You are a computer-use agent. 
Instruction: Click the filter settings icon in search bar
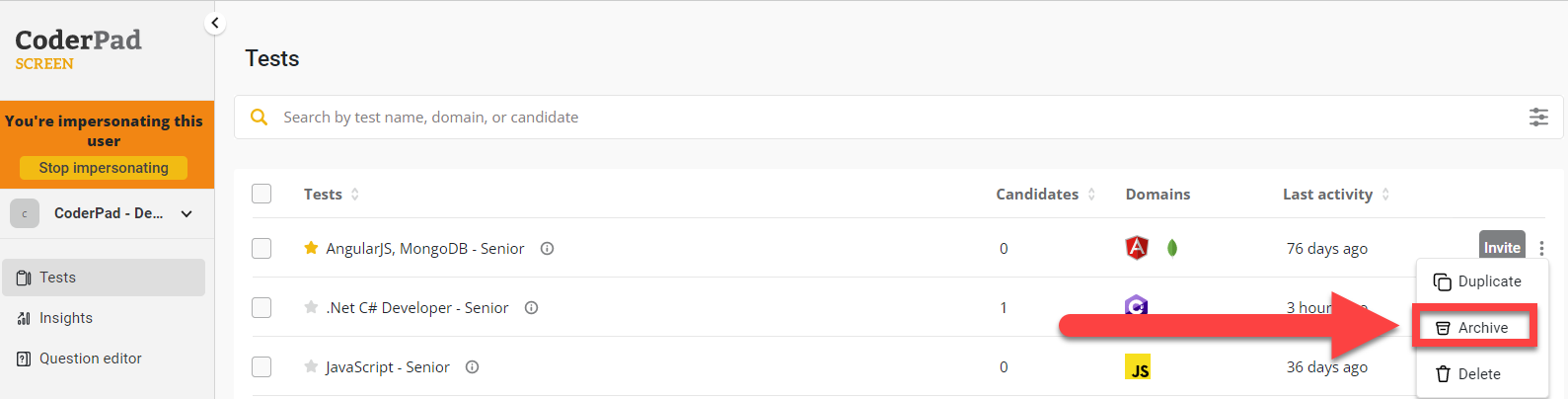[1538, 118]
